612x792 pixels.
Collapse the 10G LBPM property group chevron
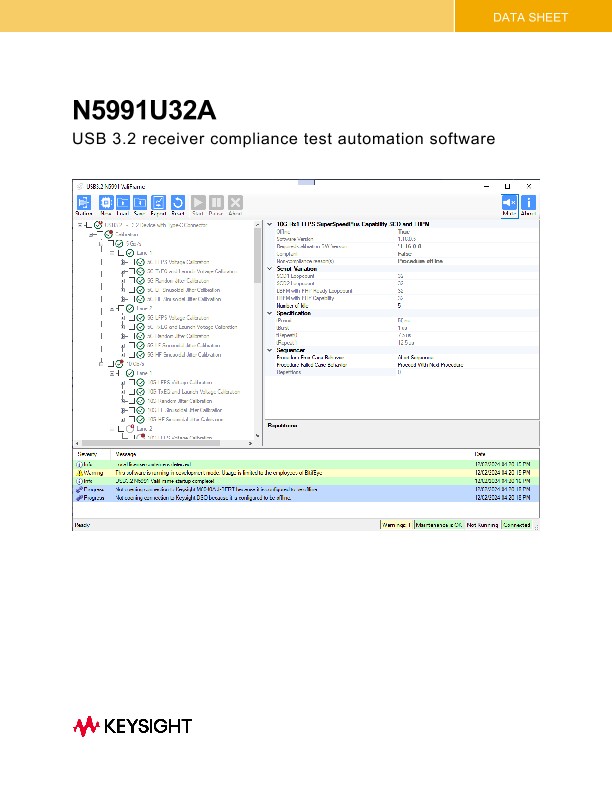270,224
